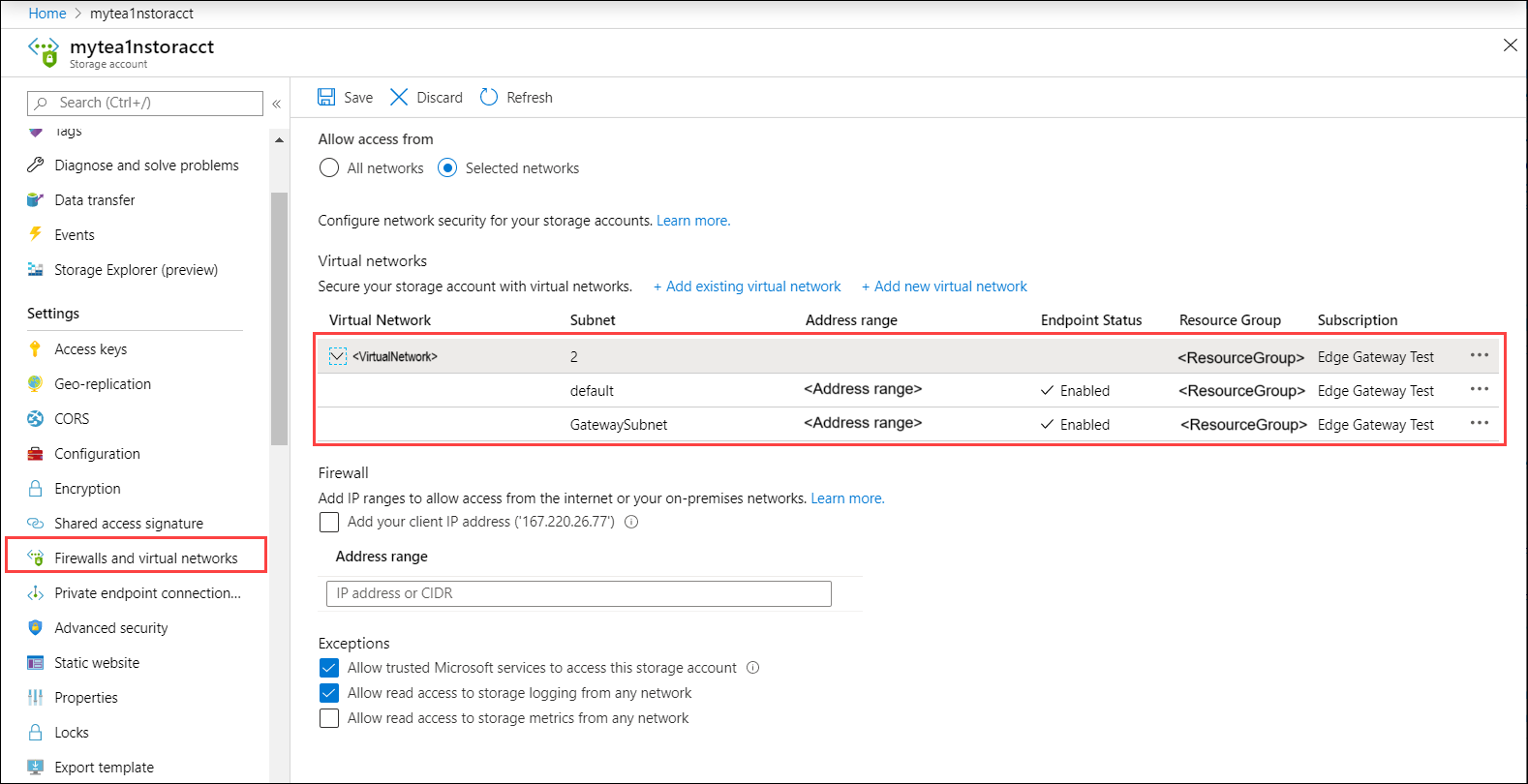Click the Endpoint Status column header
This screenshot has height=784, width=1528.
[x=1091, y=320]
